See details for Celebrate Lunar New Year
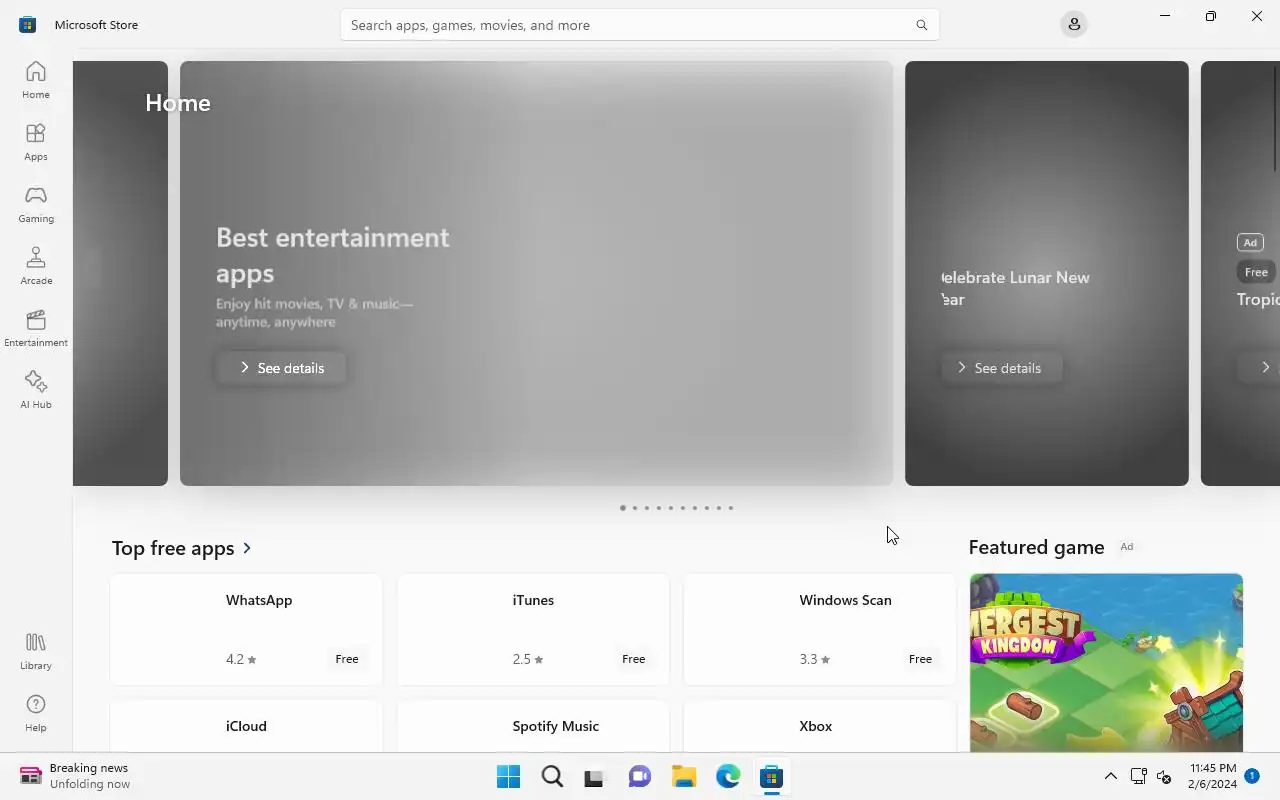The width and height of the screenshot is (1280, 800). pos(1000,368)
